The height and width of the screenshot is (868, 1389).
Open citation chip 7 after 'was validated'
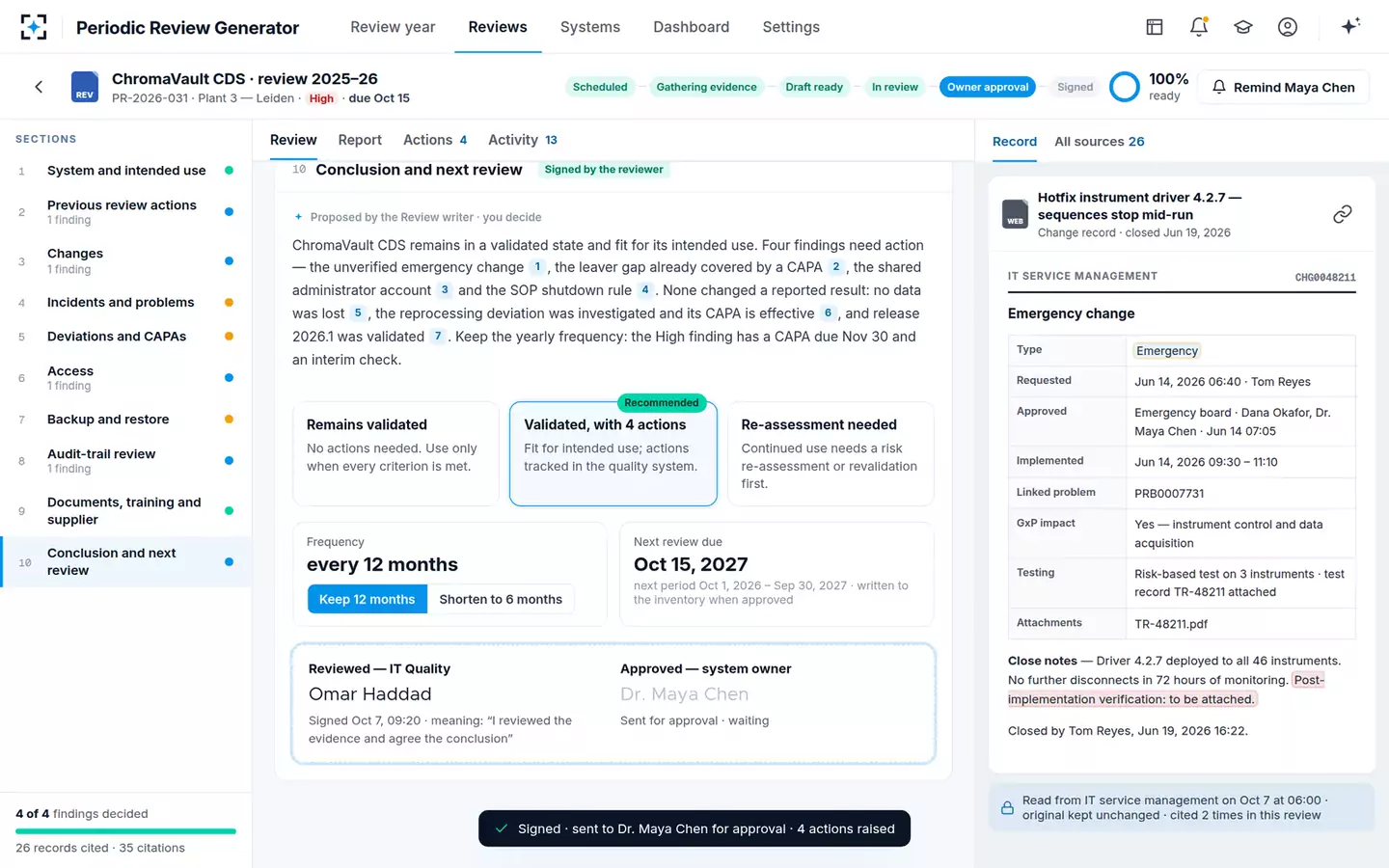tap(438, 337)
